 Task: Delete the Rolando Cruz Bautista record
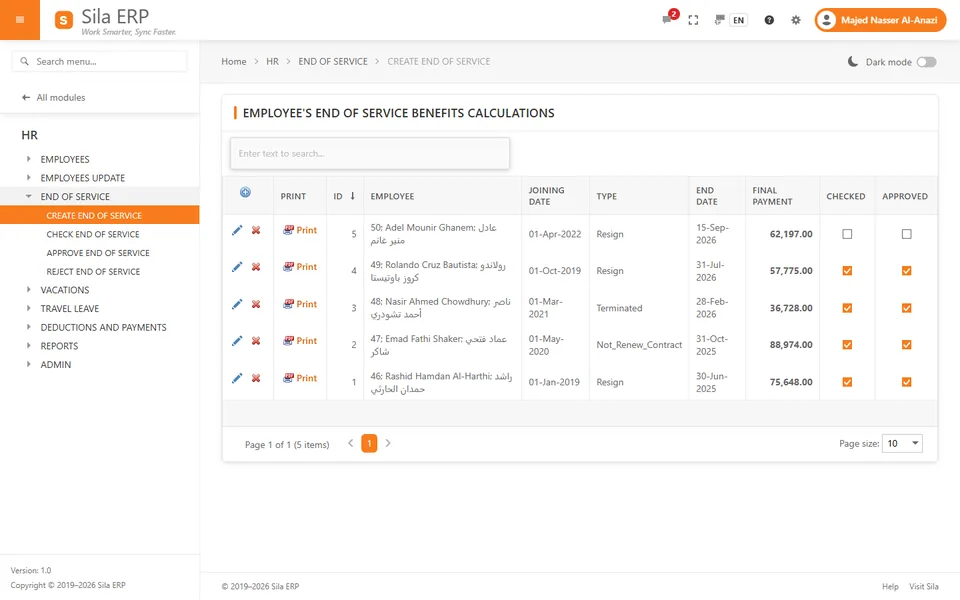coord(256,267)
